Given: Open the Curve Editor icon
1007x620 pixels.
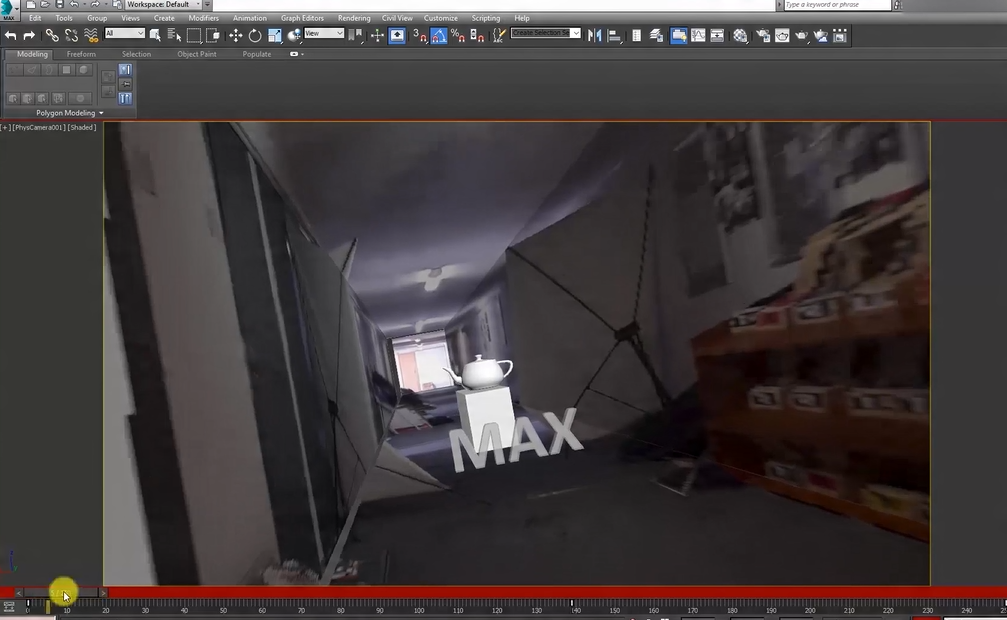Looking at the screenshot, I should coord(698,35).
